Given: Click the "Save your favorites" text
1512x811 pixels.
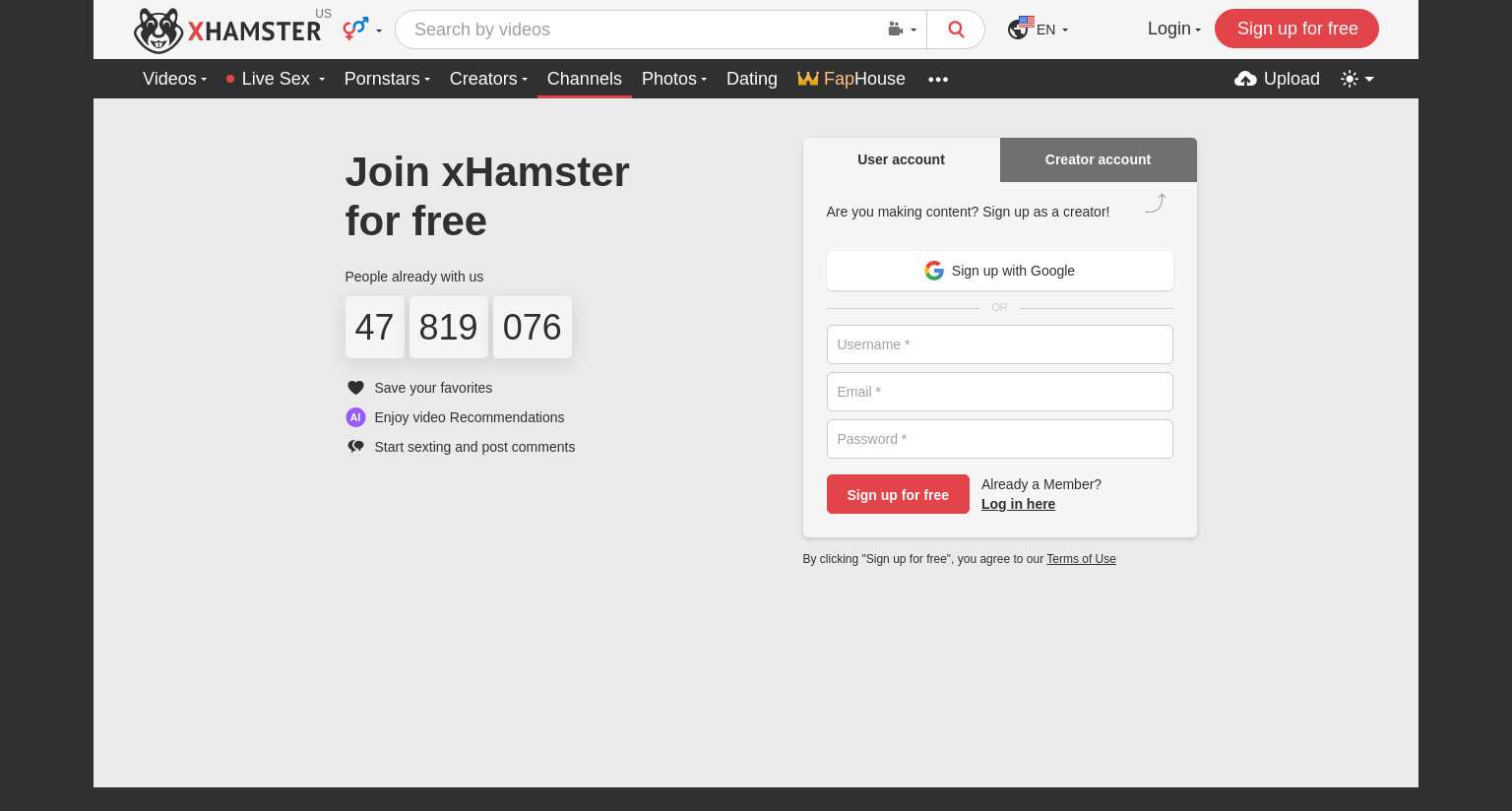Looking at the screenshot, I should (x=433, y=388).
